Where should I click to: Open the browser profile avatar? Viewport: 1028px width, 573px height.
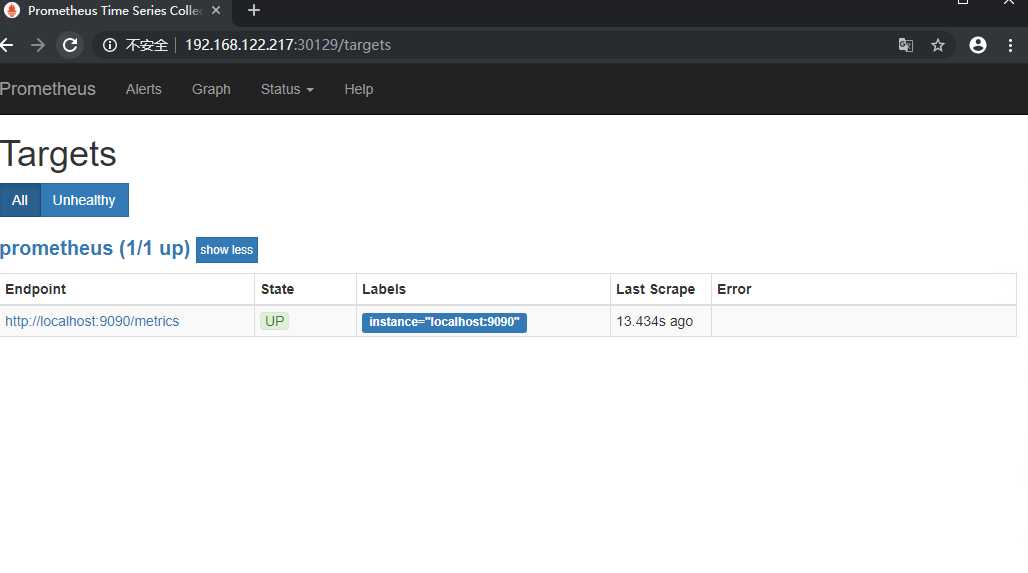(x=978, y=45)
